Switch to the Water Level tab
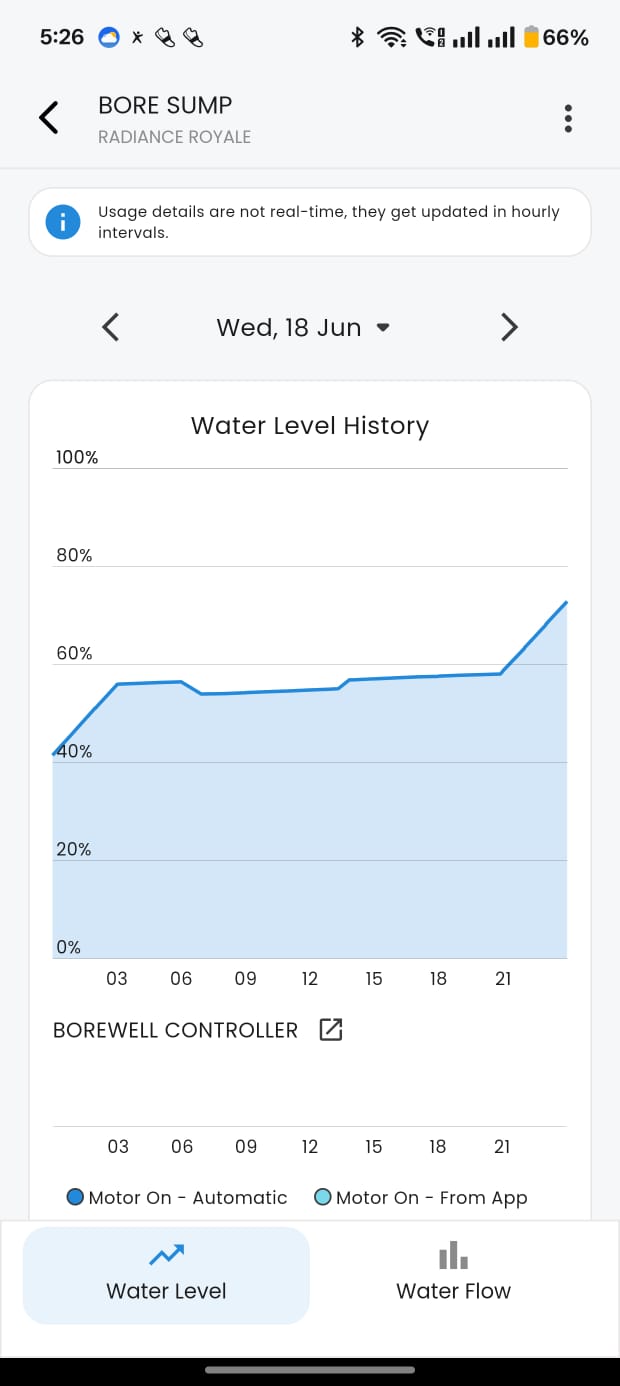The image size is (620, 1386). (166, 1275)
